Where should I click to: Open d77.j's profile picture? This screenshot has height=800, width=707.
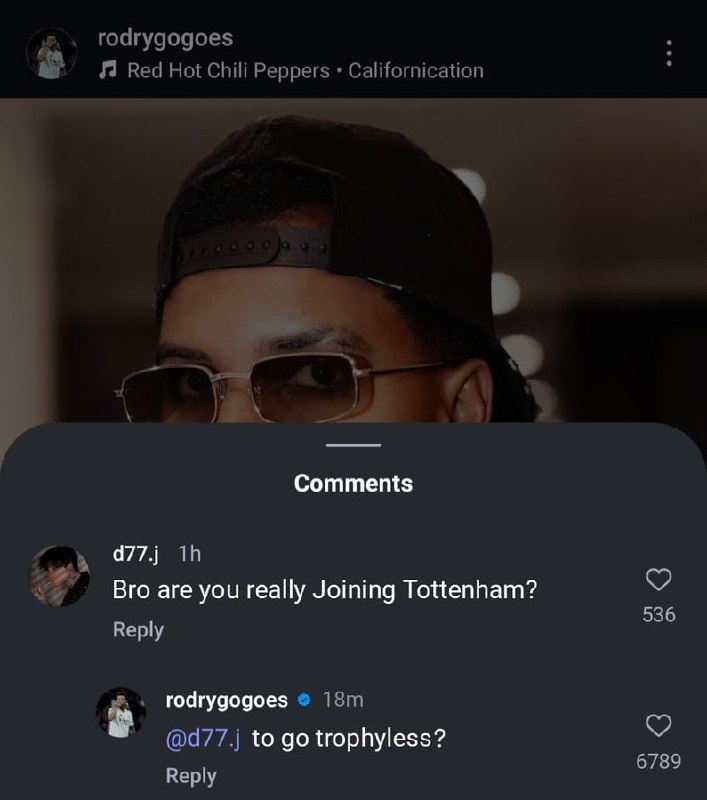coord(55,577)
